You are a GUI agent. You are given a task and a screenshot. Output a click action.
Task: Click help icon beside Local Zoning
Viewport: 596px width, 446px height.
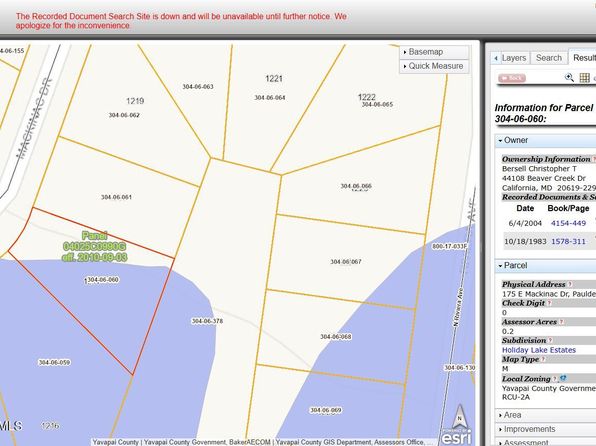pos(555,379)
